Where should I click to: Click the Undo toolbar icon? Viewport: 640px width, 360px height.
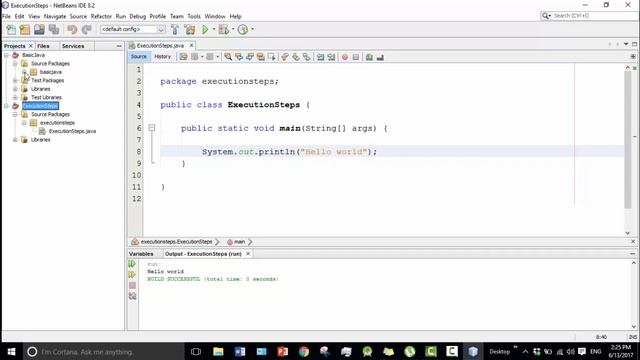pyautogui.click(x=72, y=29)
